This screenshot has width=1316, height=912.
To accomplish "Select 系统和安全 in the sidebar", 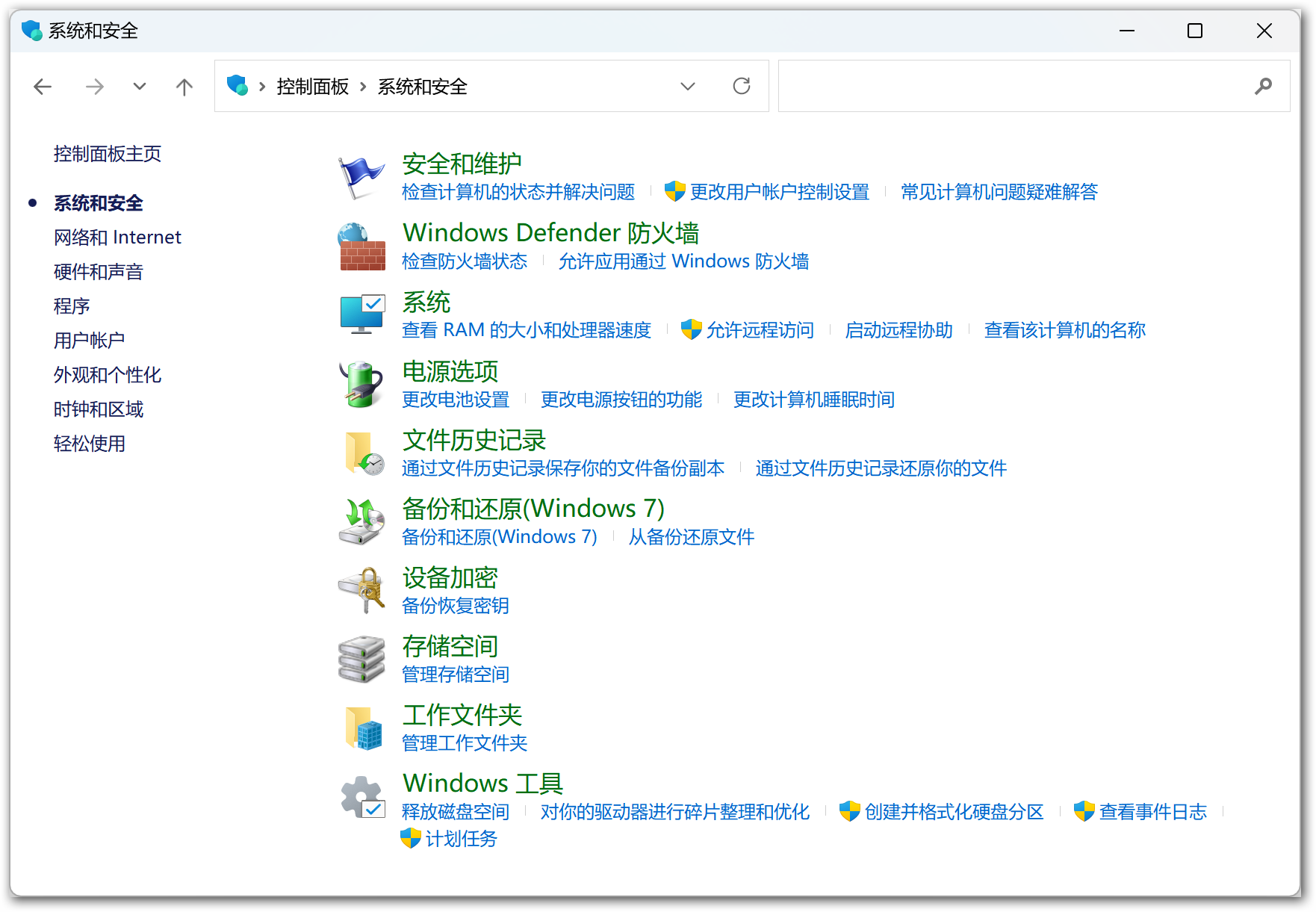I will pyautogui.click(x=99, y=203).
